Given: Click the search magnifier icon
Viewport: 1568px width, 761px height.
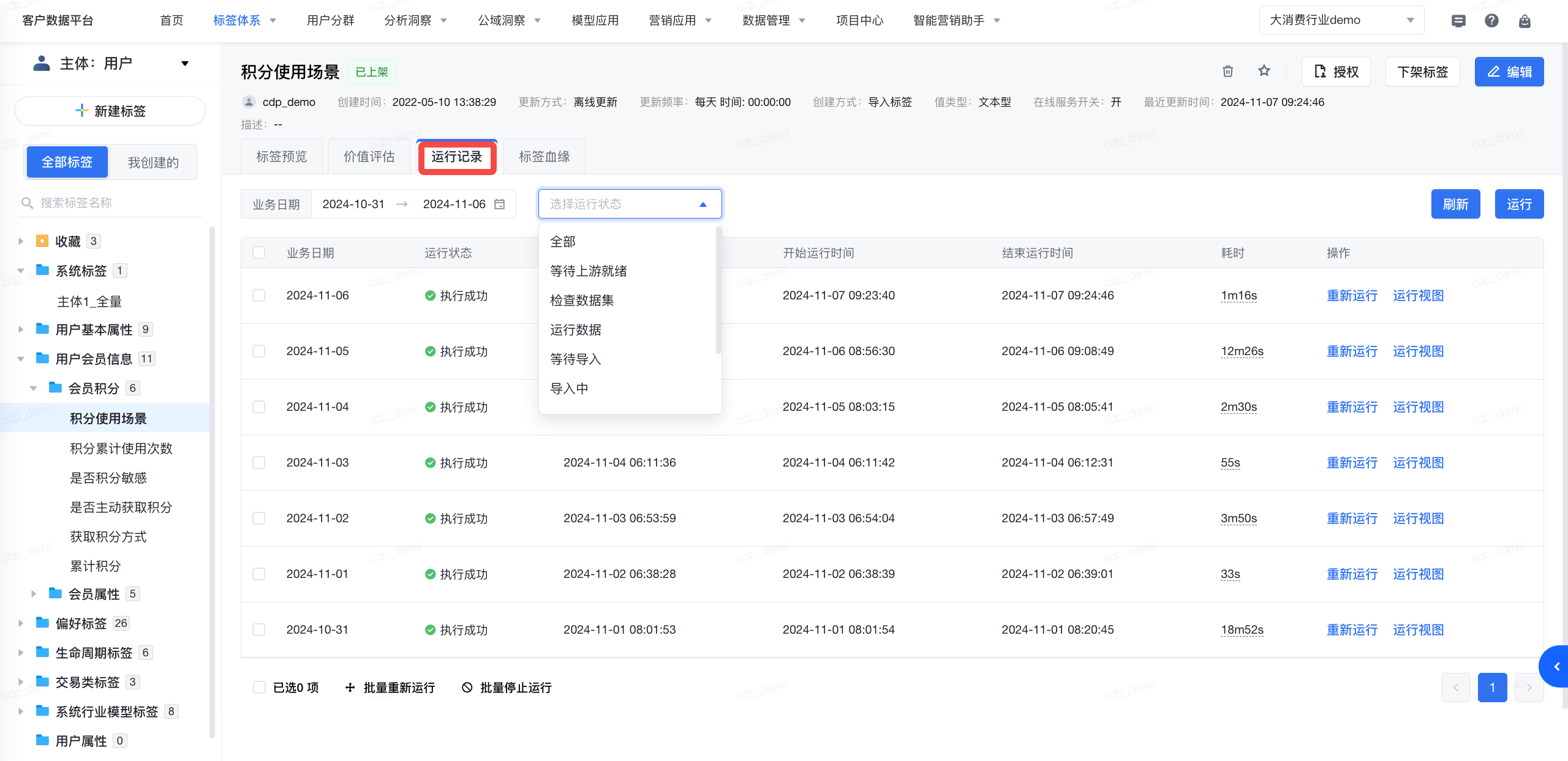Looking at the screenshot, I should (27, 203).
